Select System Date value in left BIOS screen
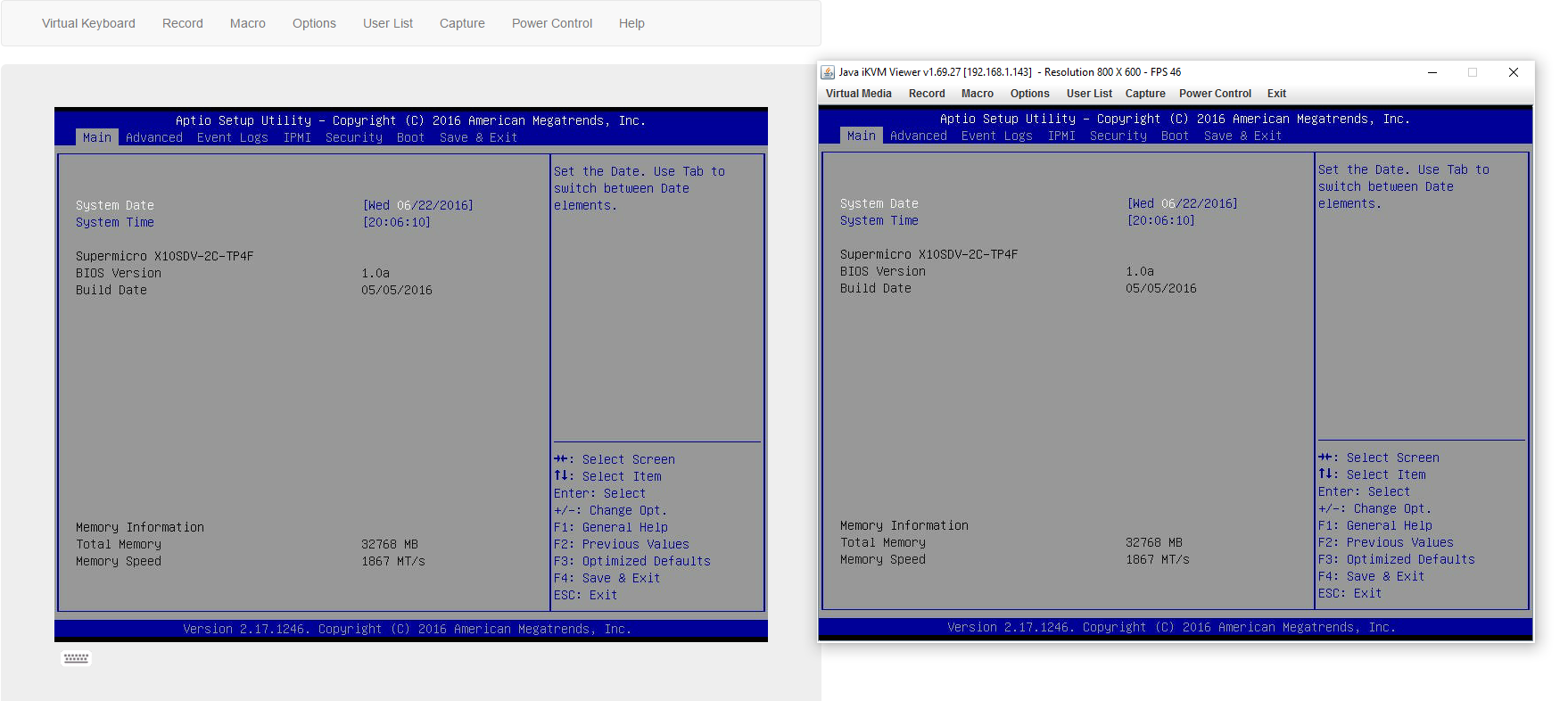 (x=417, y=205)
